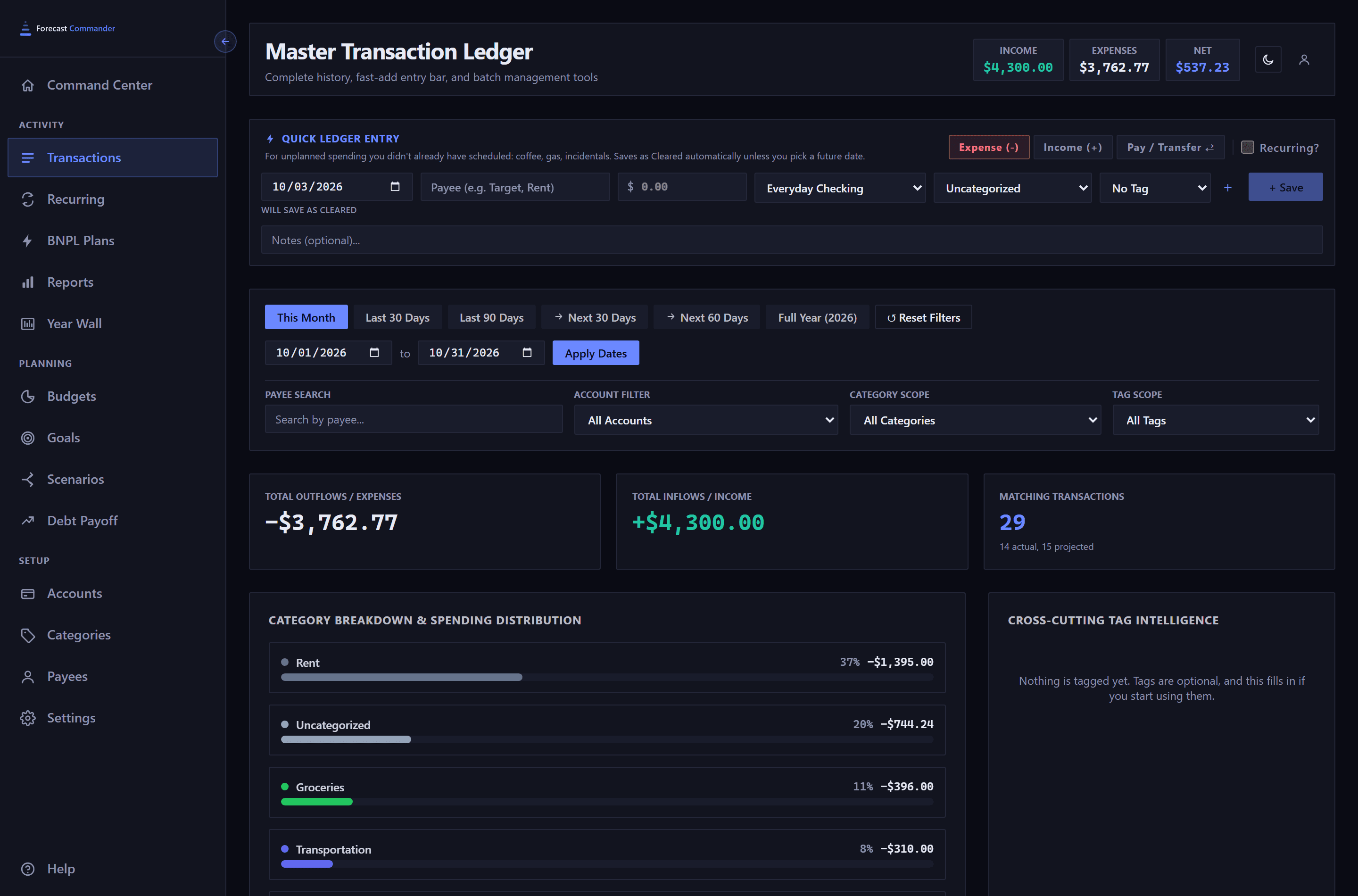Image resolution: width=1358 pixels, height=896 pixels.
Task: Click the Groceries green spending bar
Action: click(316, 801)
